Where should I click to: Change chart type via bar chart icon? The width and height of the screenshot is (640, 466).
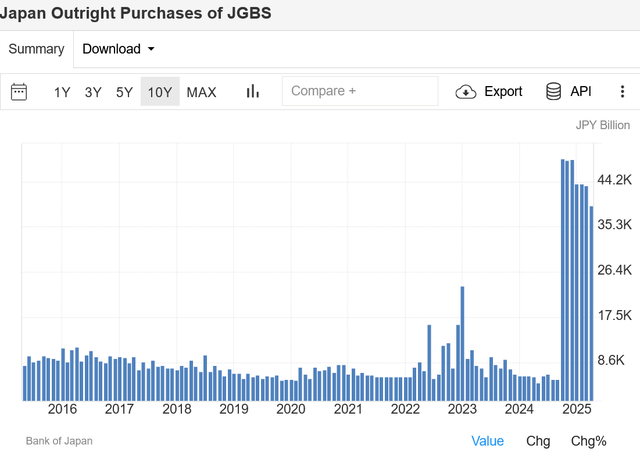click(x=253, y=91)
